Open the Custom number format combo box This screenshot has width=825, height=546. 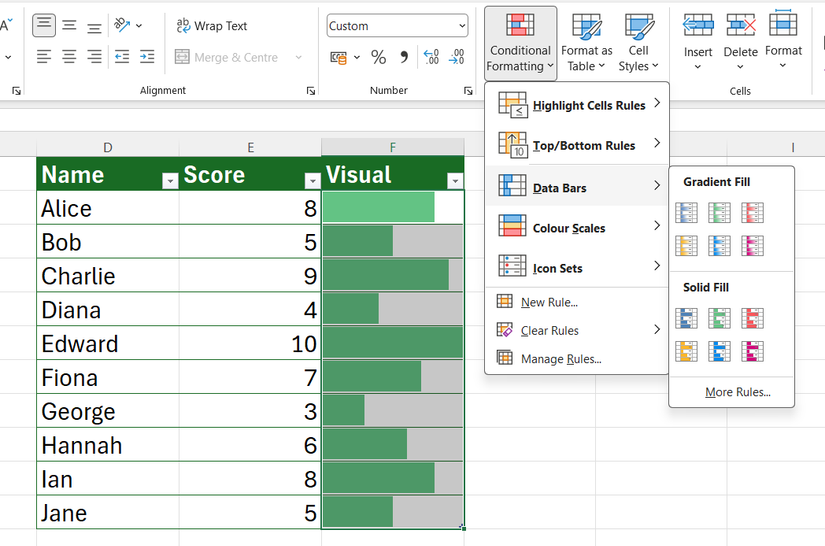point(397,26)
